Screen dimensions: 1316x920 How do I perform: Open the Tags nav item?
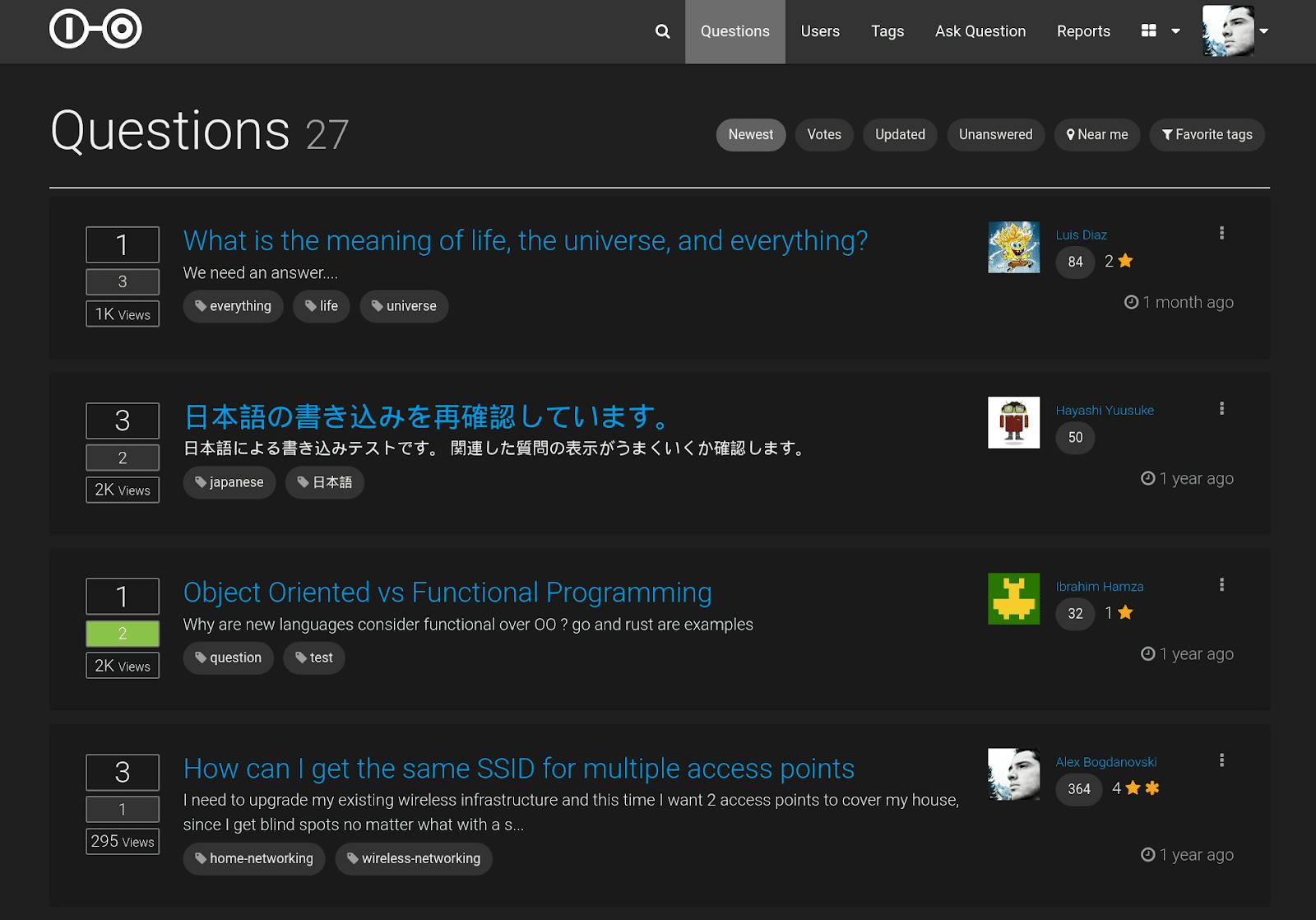tap(887, 31)
